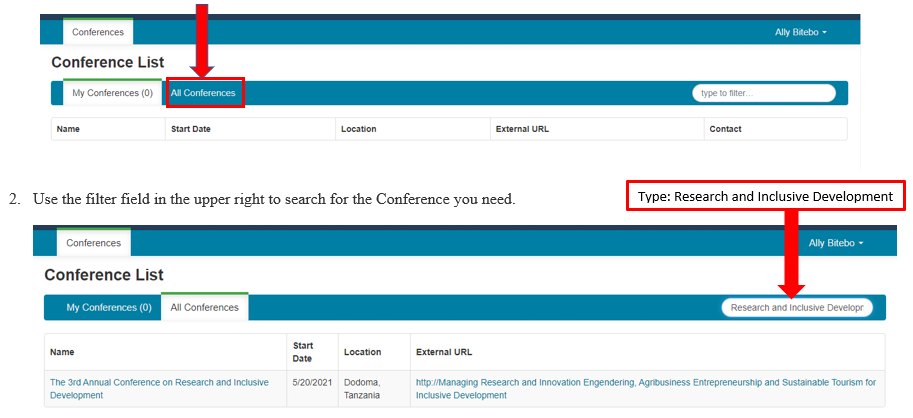Click External URL header in upper table

pyautogui.click(x=522, y=129)
